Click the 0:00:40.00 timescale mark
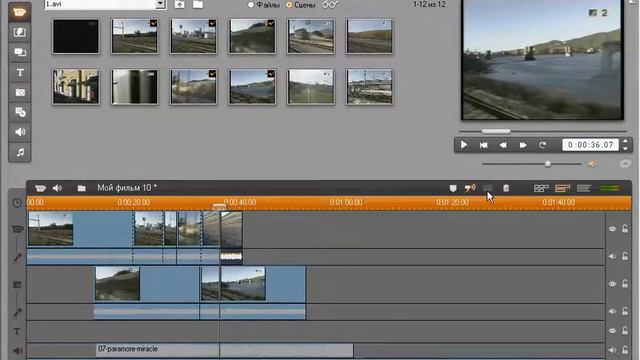 [x=240, y=202]
